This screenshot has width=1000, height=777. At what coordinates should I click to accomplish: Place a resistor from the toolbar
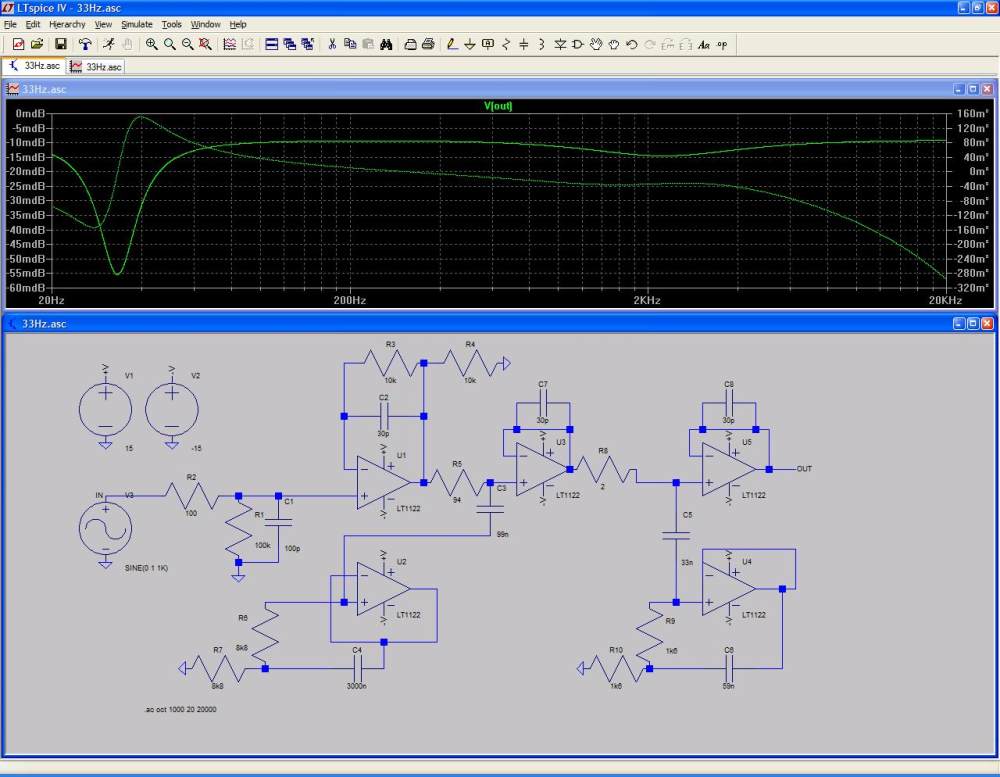(x=506, y=44)
